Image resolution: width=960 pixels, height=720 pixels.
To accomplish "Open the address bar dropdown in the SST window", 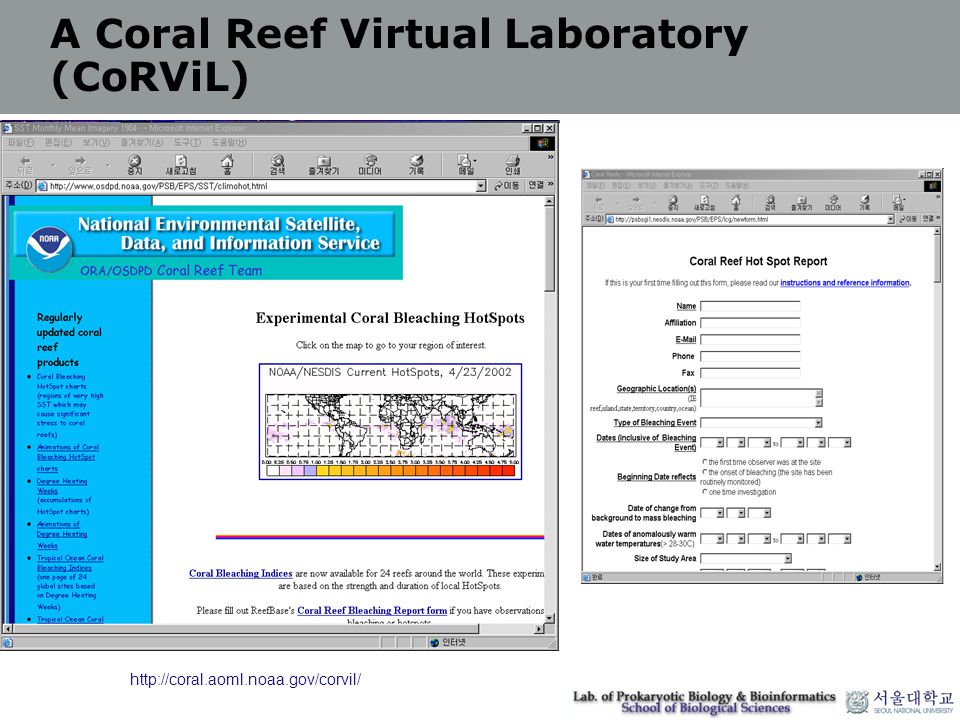I will click(481, 186).
